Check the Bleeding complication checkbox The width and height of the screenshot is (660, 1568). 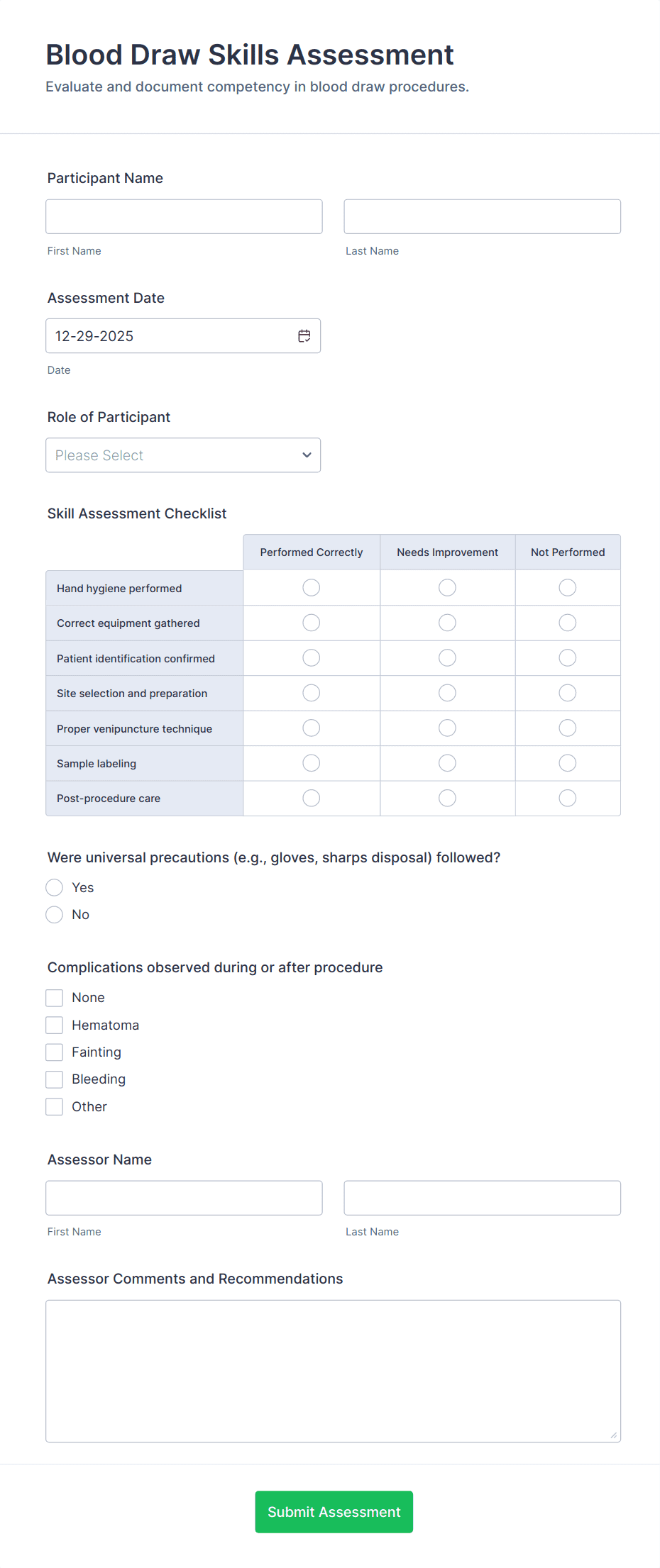(x=54, y=1079)
